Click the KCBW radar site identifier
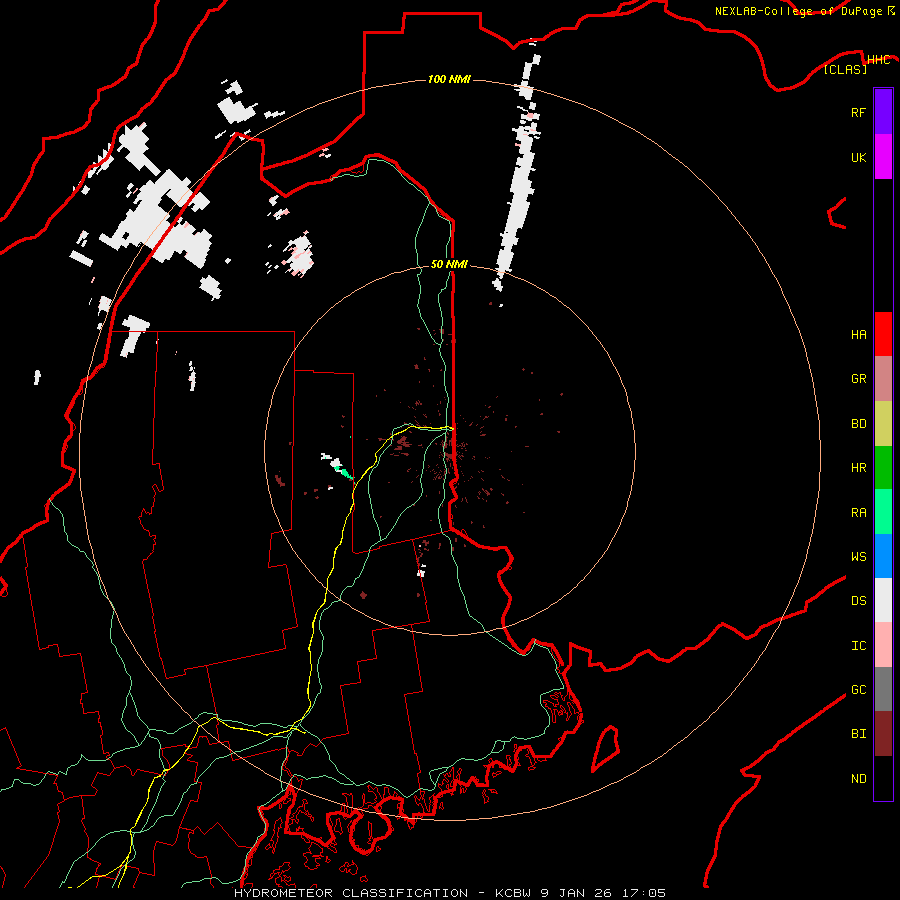 (514, 893)
